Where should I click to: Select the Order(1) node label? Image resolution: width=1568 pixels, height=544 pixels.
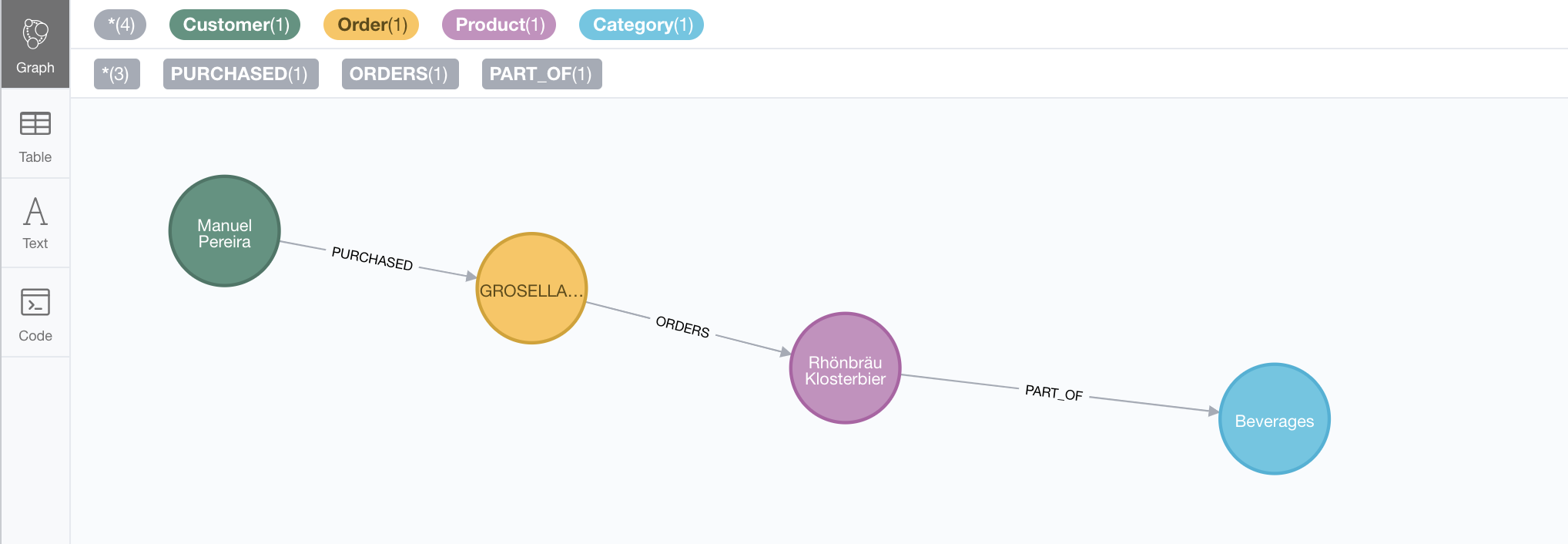371,25
